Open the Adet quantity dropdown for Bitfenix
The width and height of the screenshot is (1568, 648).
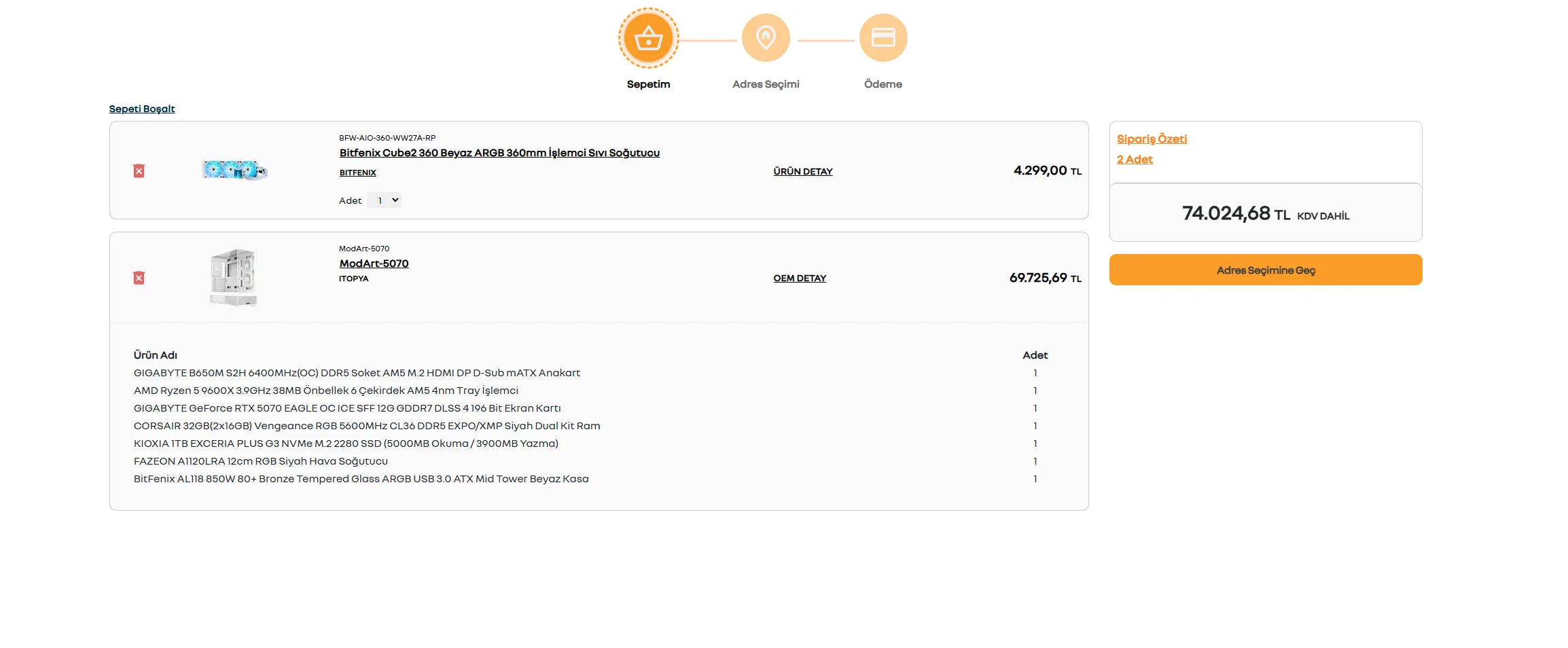pyautogui.click(x=384, y=200)
